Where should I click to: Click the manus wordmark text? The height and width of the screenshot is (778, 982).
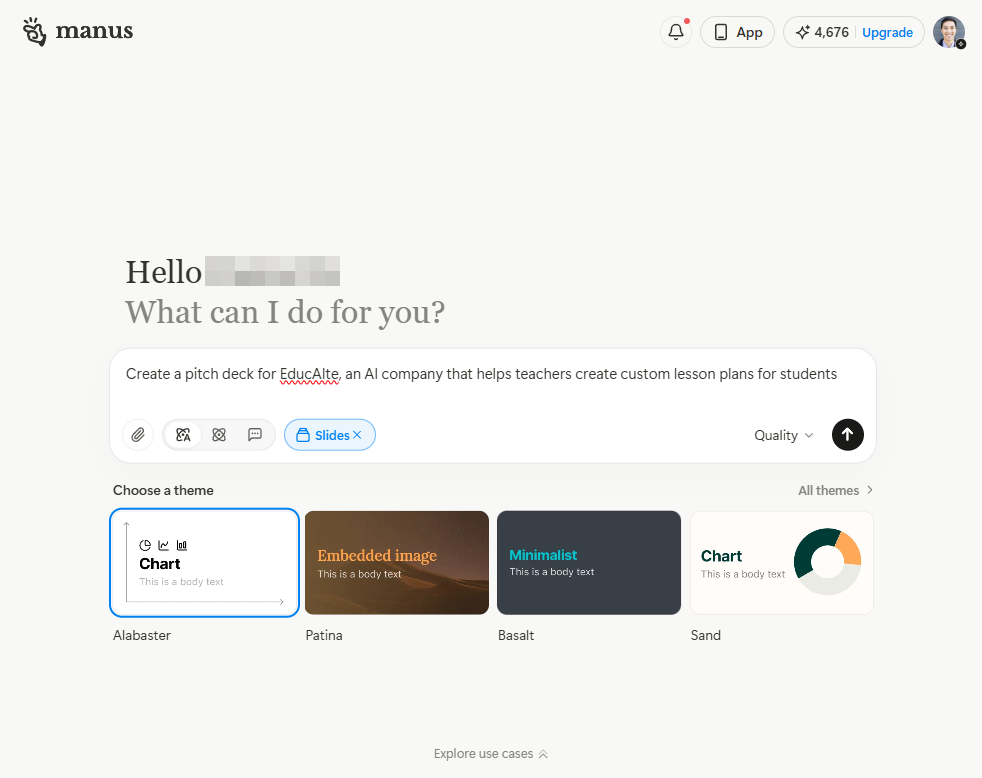[x=94, y=31]
